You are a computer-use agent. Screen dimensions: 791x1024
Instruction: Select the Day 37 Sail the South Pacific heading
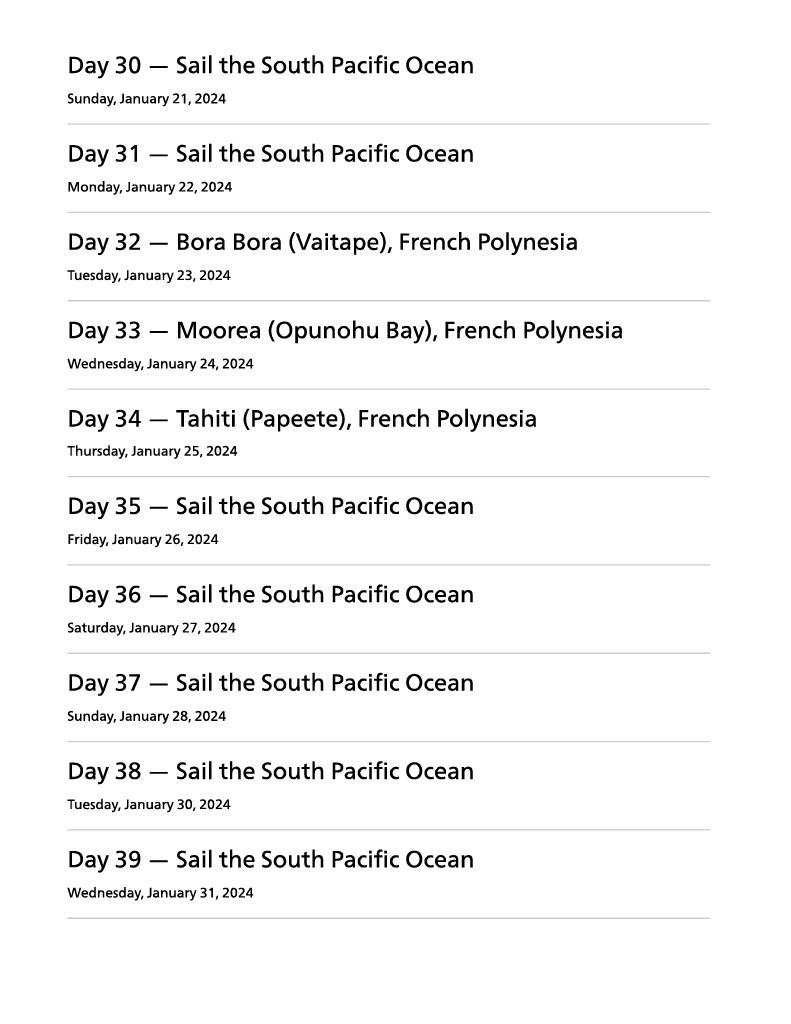pyautogui.click(x=270, y=683)
